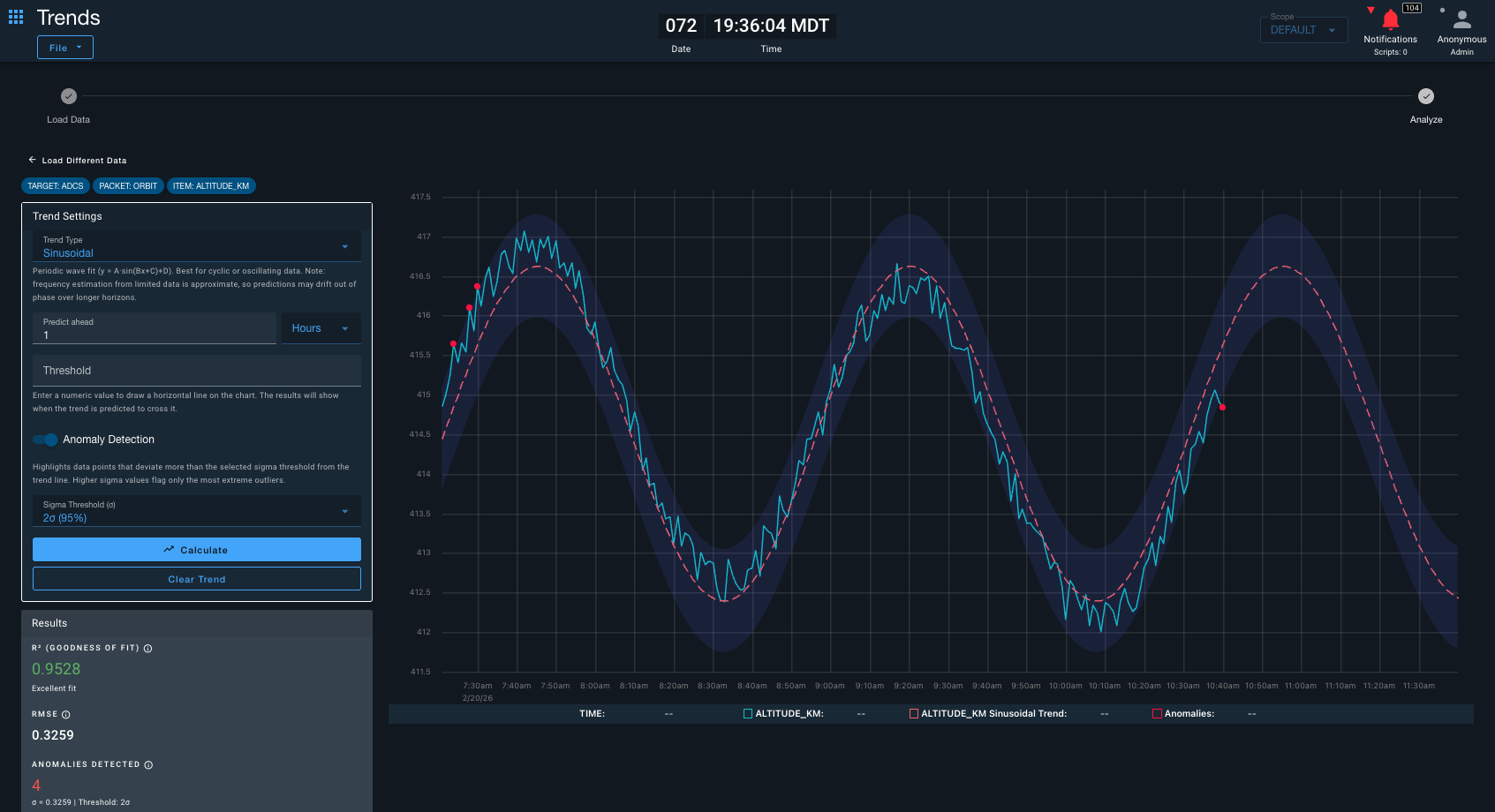This screenshot has height=812, width=1495.
Task: Expand the Sigma Threshold dropdown
Action: coord(196,511)
